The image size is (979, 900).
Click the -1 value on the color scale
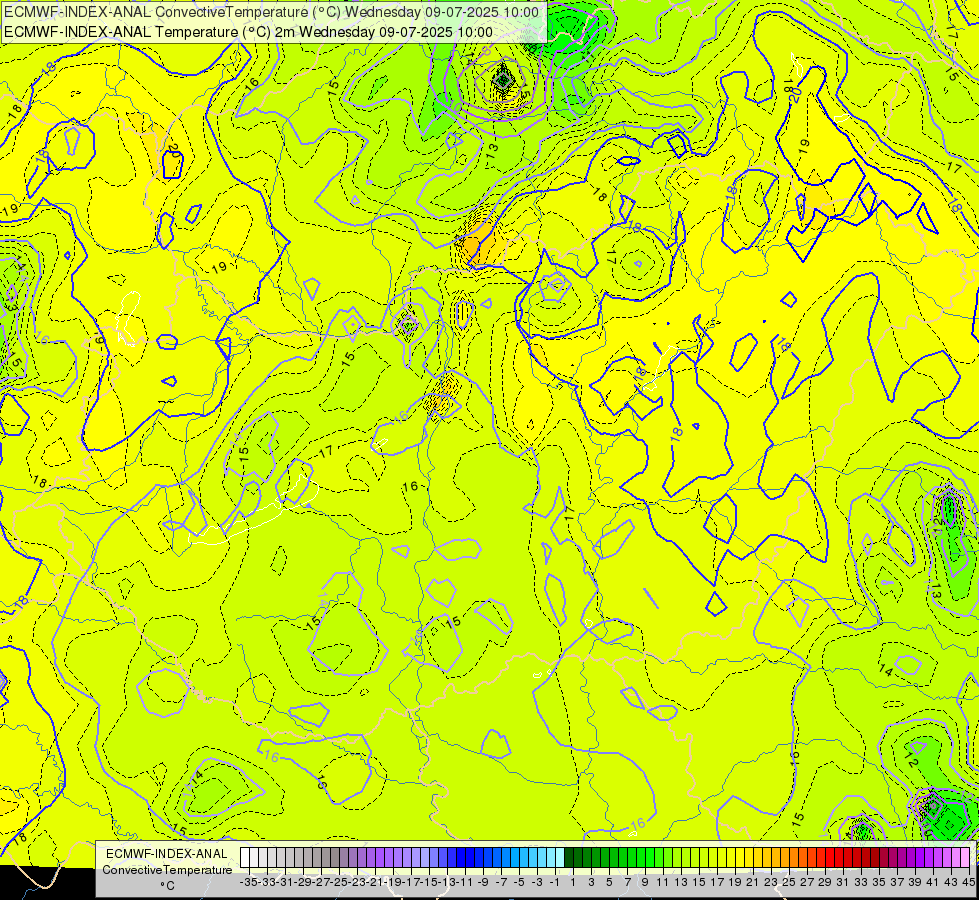(554, 882)
